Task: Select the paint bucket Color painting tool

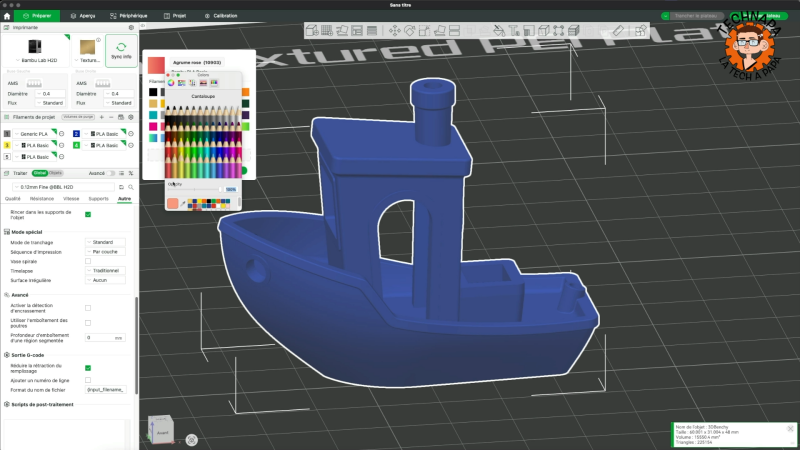Action: [x=499, y=31]
